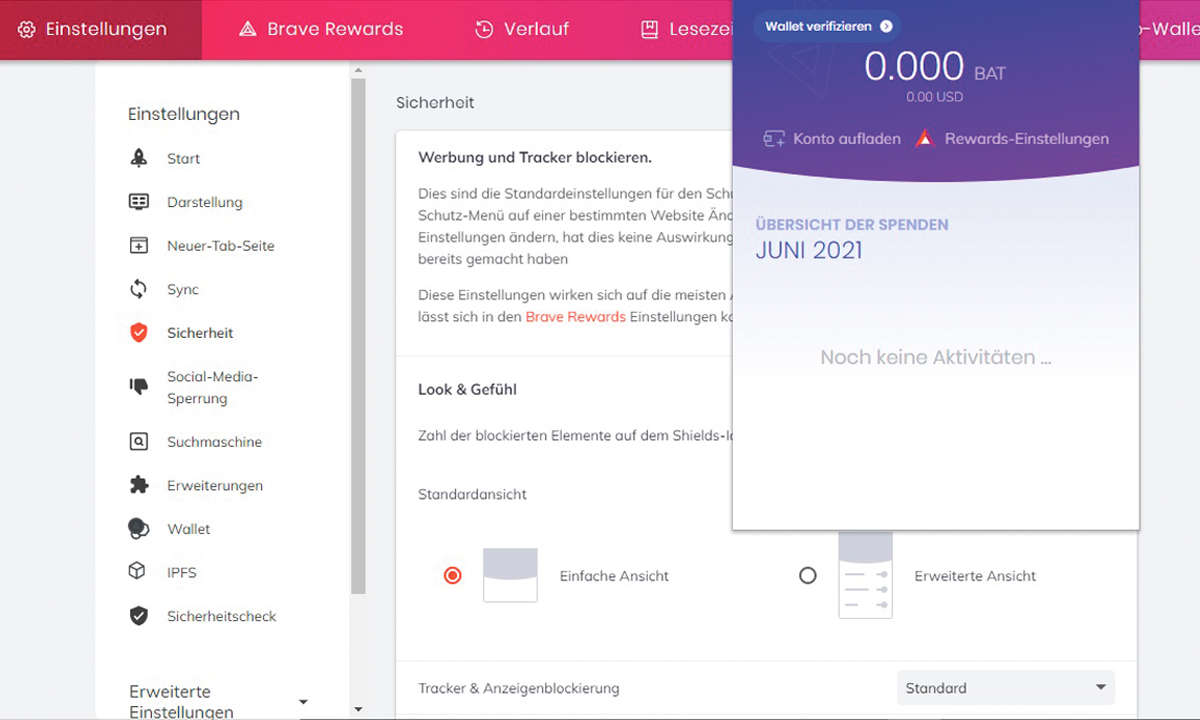Switch to the Brave Rewards tab
The height and width of the screenshot is (720, 1200).
point(321,29)
